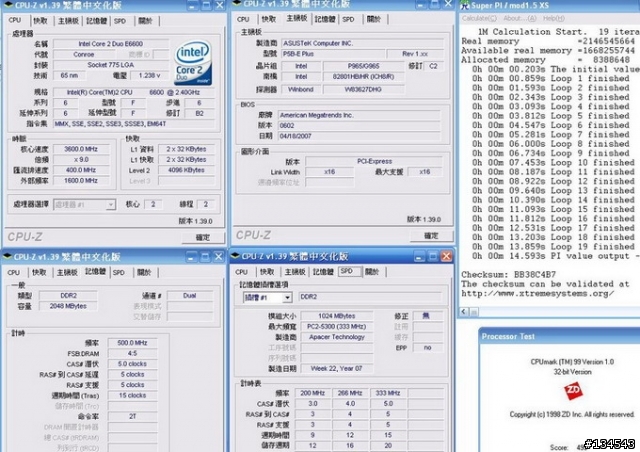Click 確定 button in the processor window

203,237
